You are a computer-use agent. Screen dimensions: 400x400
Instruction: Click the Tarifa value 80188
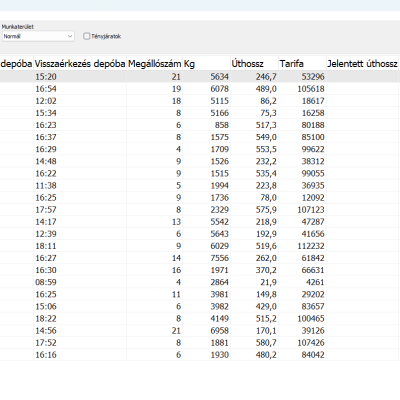(313, 125)
